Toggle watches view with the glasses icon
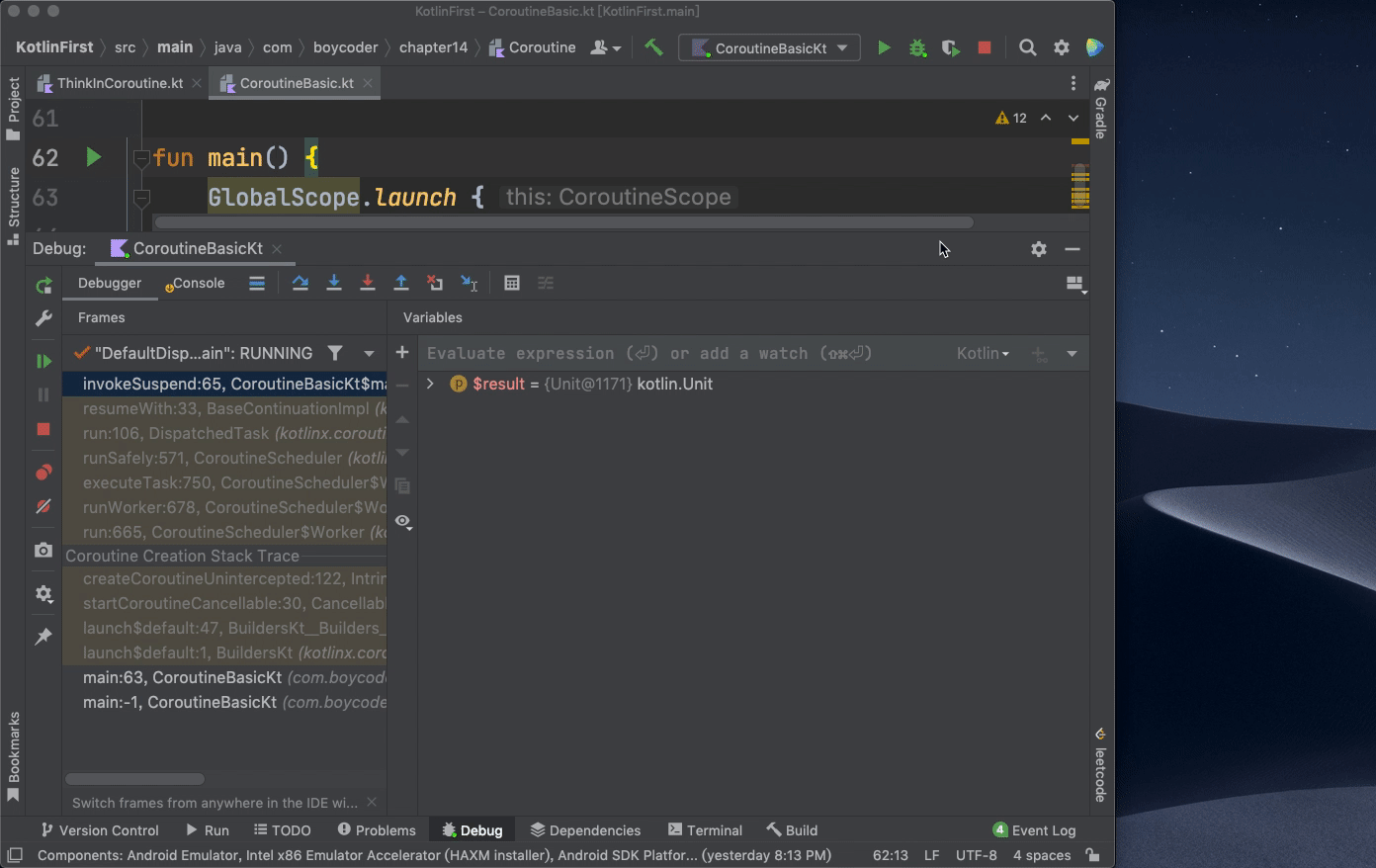Image resolution: width=1376 pixels, height=868 pixels. click(402, 521)
